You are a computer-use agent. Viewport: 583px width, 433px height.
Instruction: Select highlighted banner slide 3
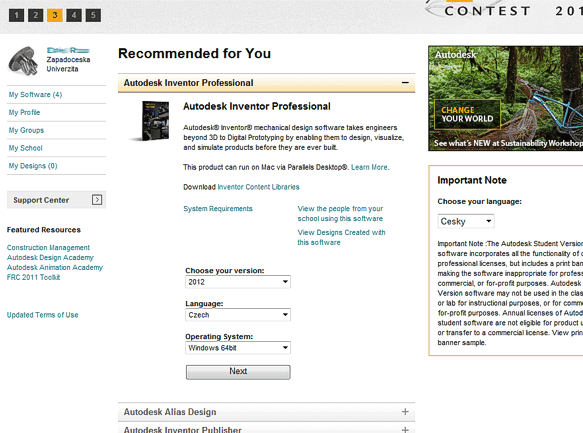[55, 15]
